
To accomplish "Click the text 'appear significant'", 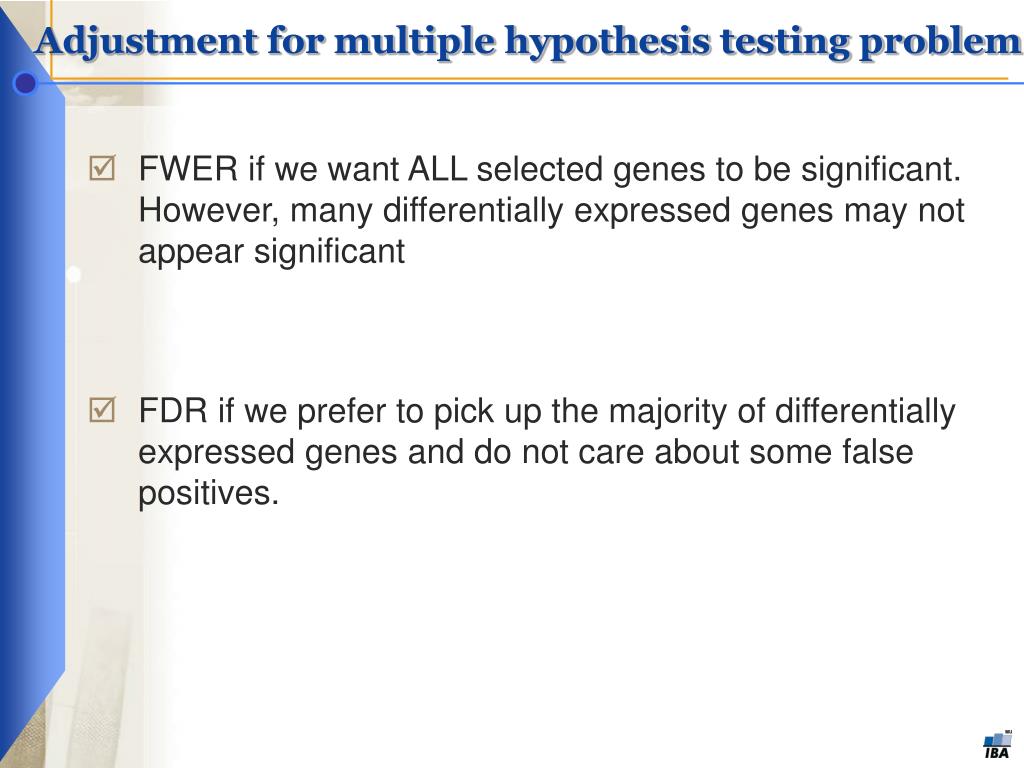I will coord(272,252).
